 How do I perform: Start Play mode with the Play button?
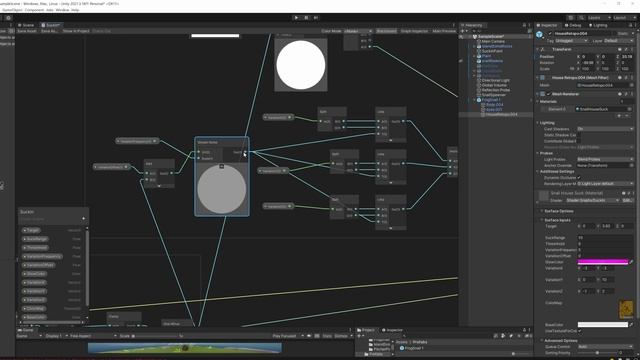[x=296, y=18]
